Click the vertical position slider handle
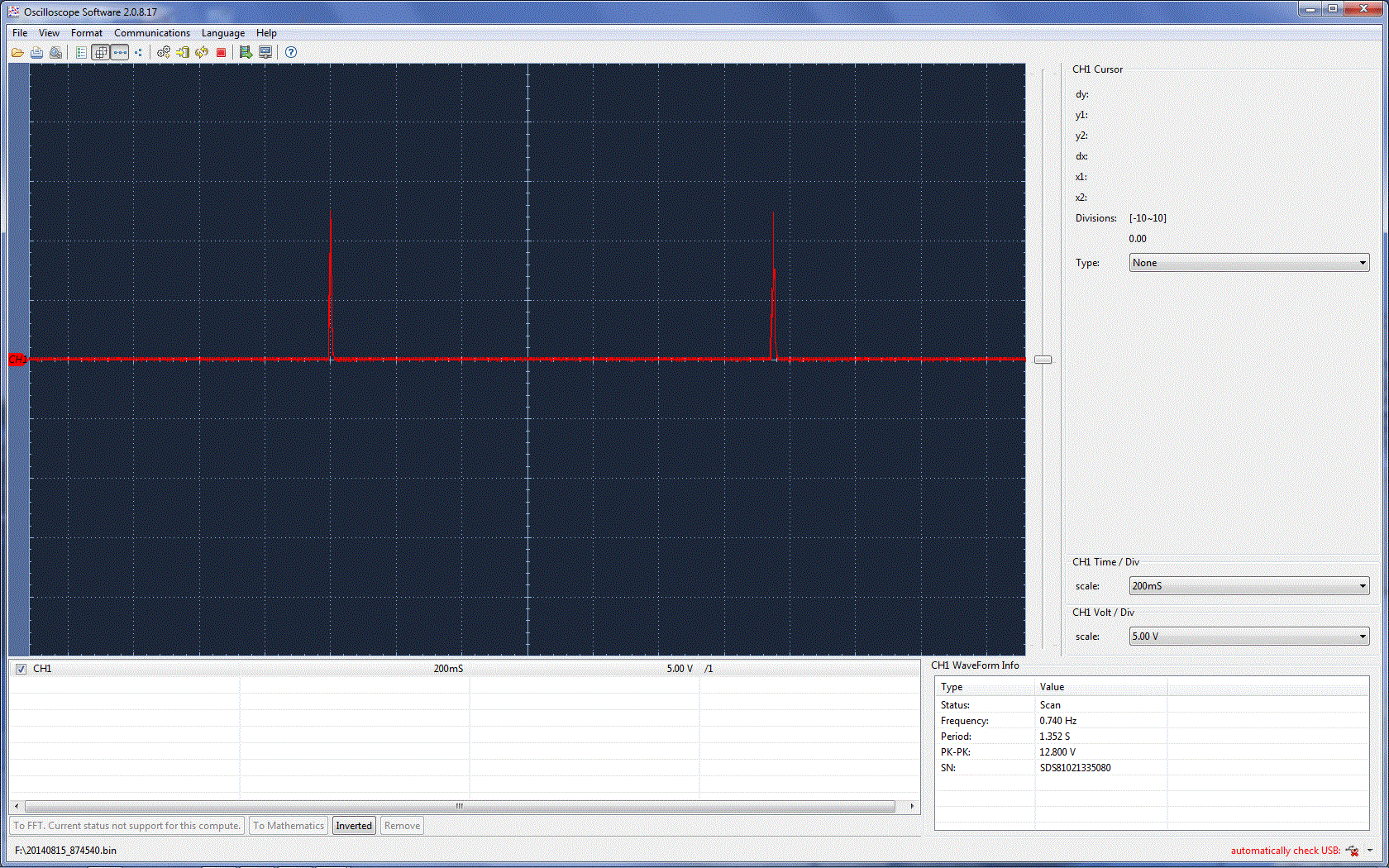The height and width of the screenshot is (868, 1389). pos(1043,360)
